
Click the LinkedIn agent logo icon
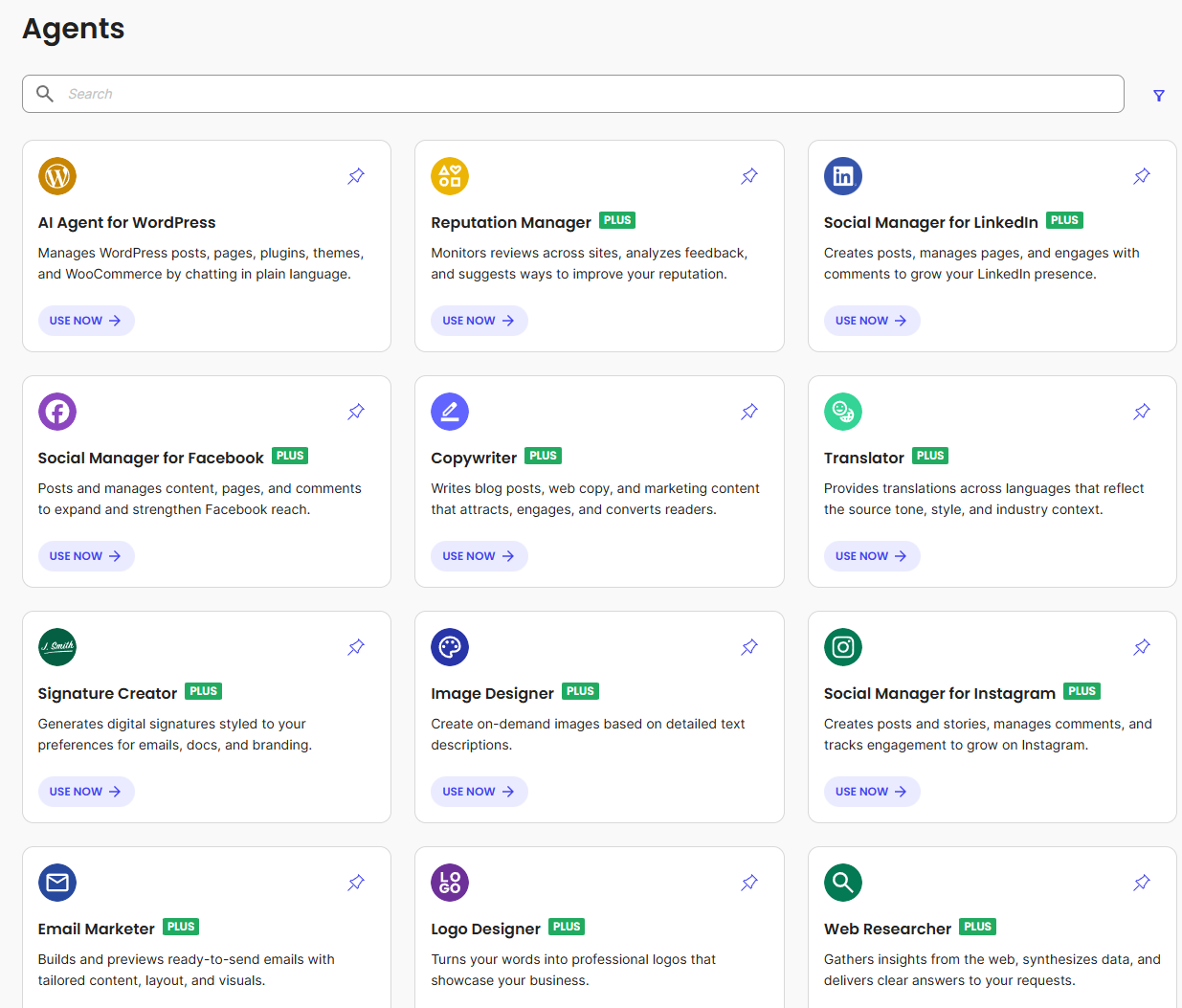tap(842, 176)
